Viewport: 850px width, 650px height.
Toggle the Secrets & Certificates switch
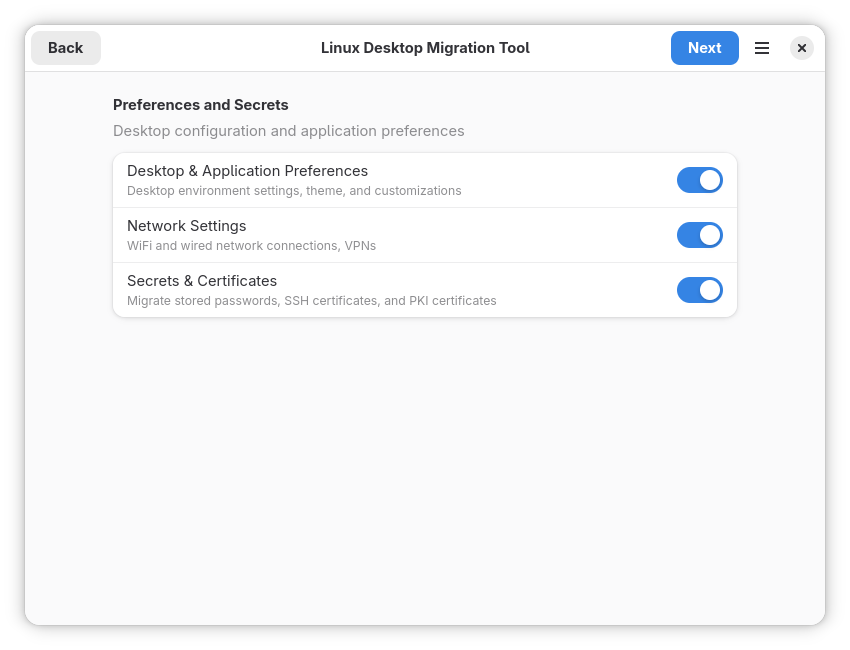[699, 290]
